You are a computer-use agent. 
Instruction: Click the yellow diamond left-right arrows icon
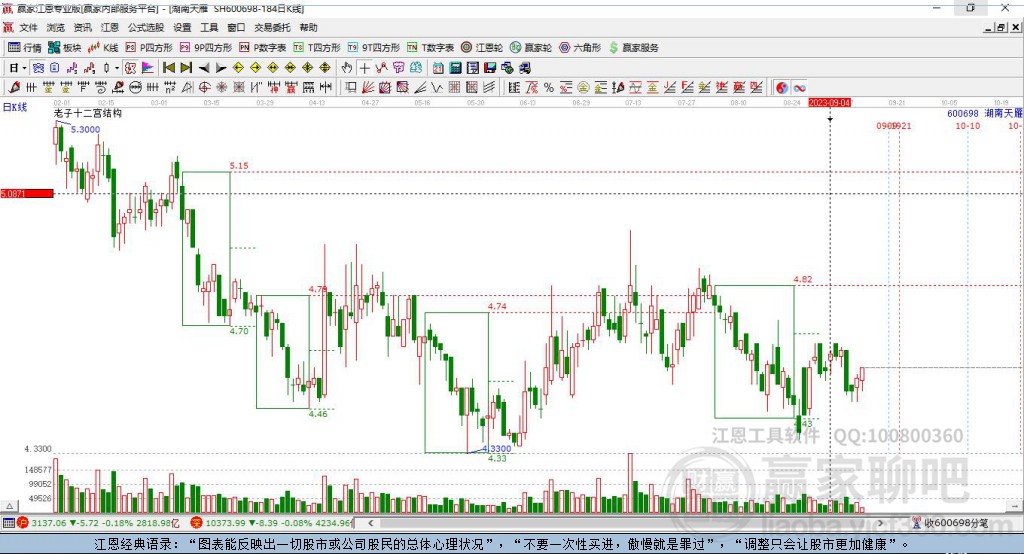click(273, 67)
